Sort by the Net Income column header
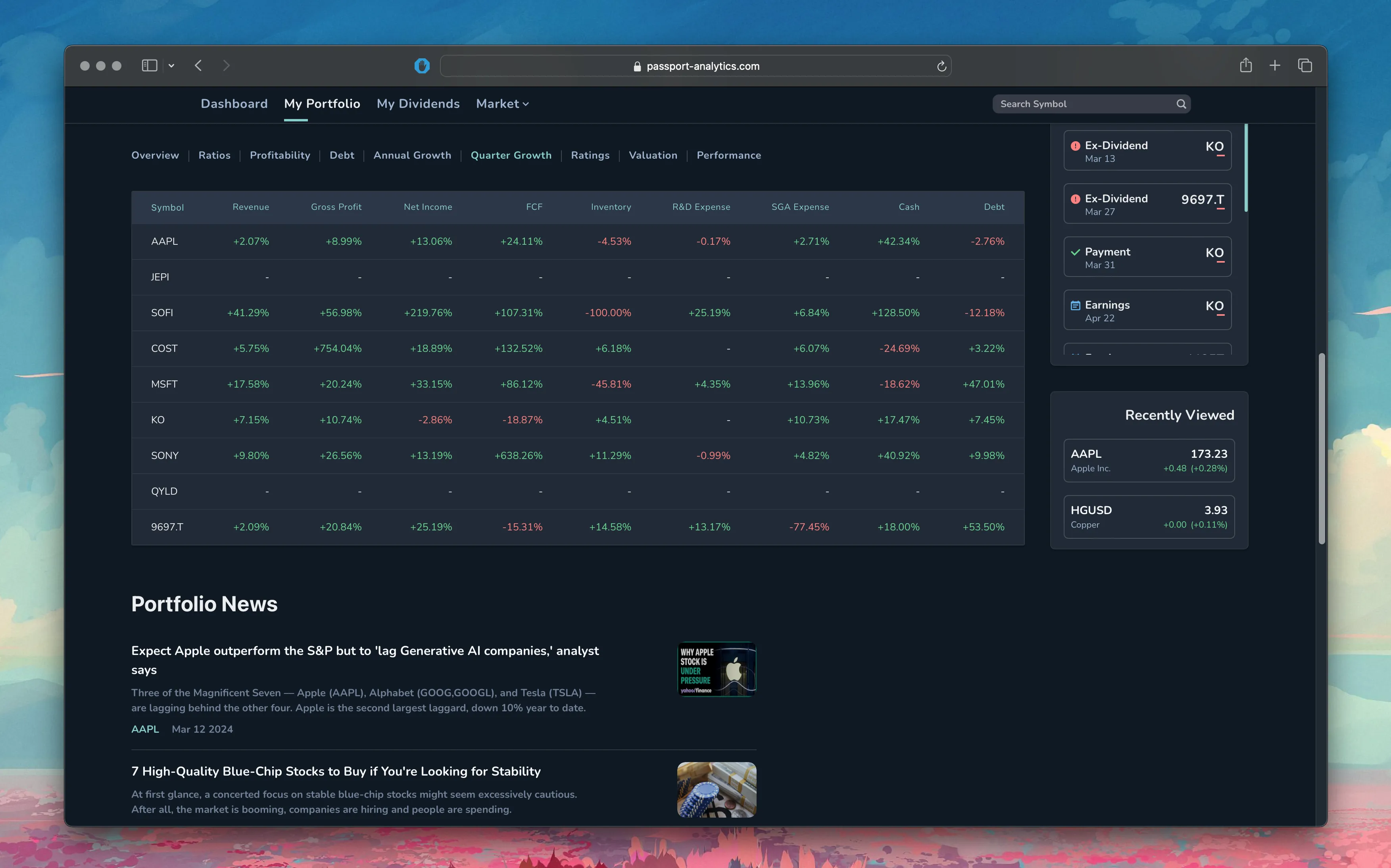Screen dimensions: 1391x868 [428, 207]
